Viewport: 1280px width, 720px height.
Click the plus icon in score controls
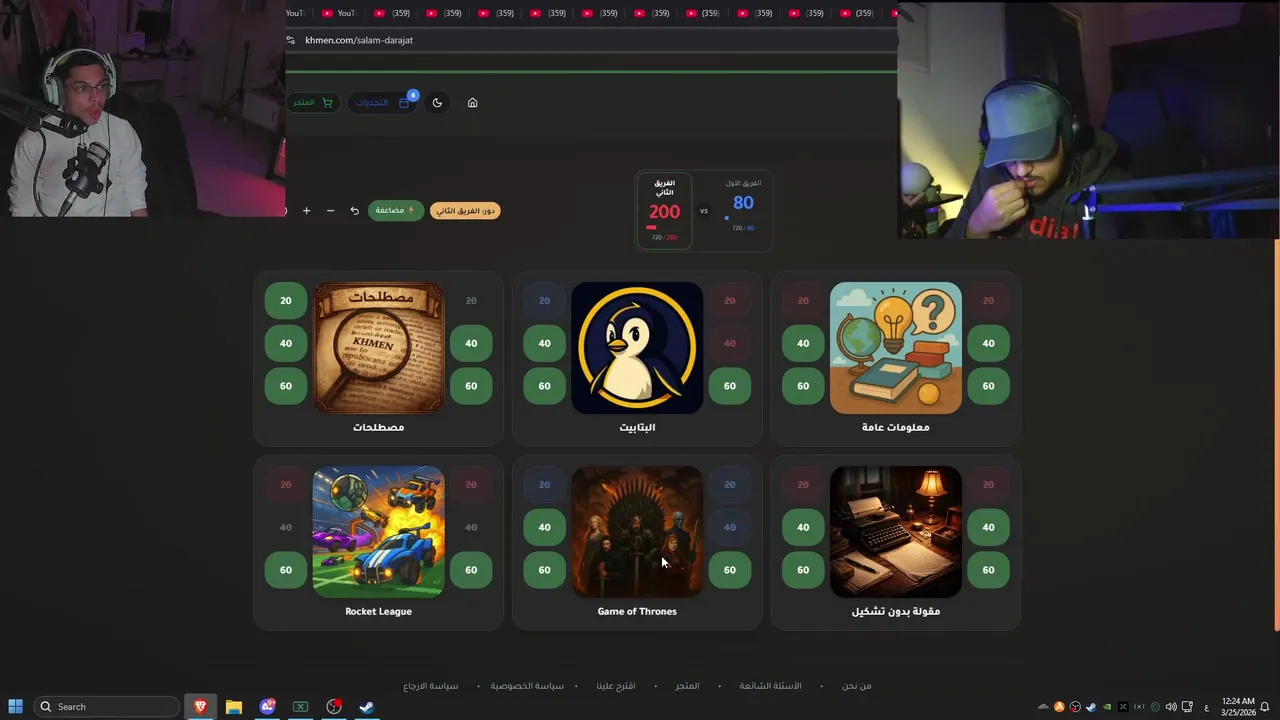coord(306,210)
